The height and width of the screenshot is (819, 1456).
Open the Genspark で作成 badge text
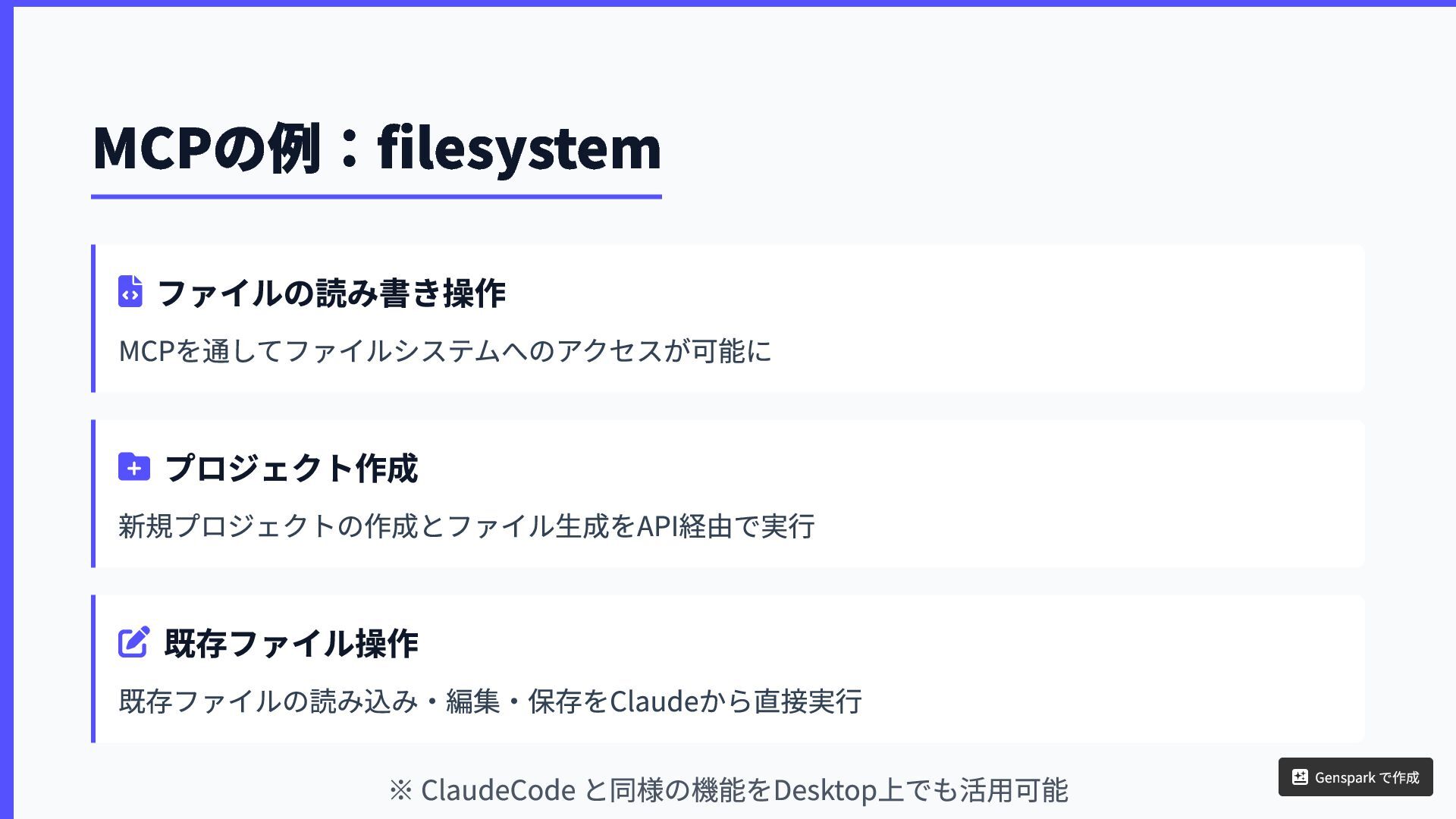(x=1367, y=777)
